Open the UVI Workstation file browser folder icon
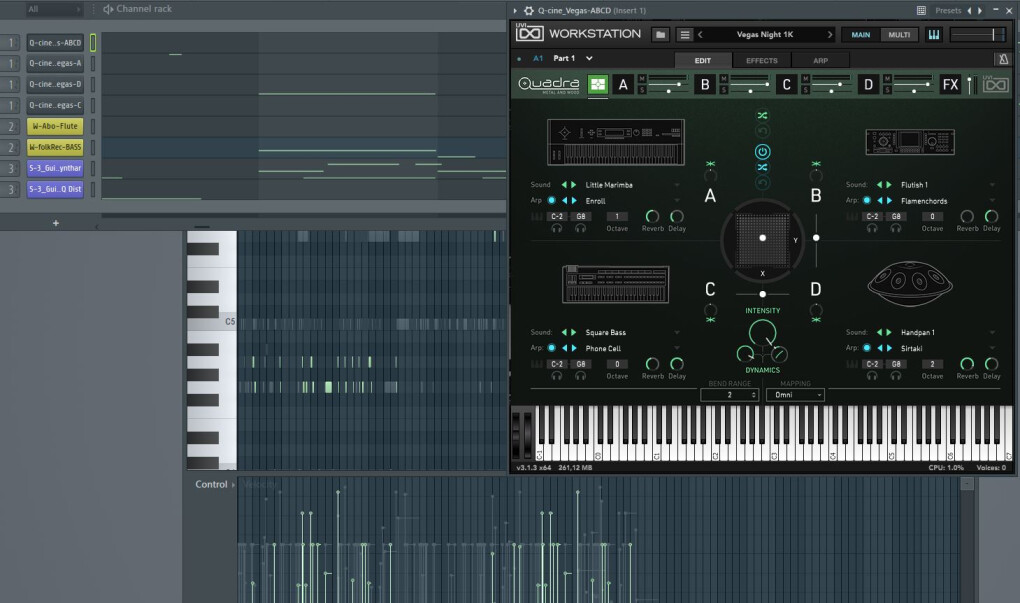 [661, 34]
